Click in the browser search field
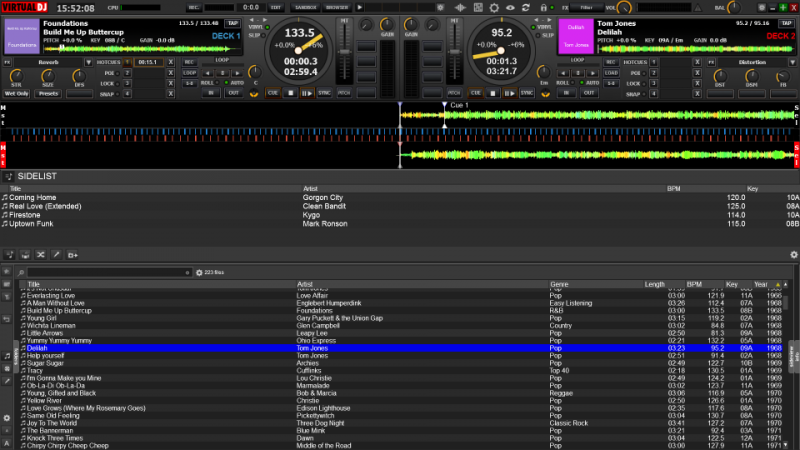 [109, 273]
